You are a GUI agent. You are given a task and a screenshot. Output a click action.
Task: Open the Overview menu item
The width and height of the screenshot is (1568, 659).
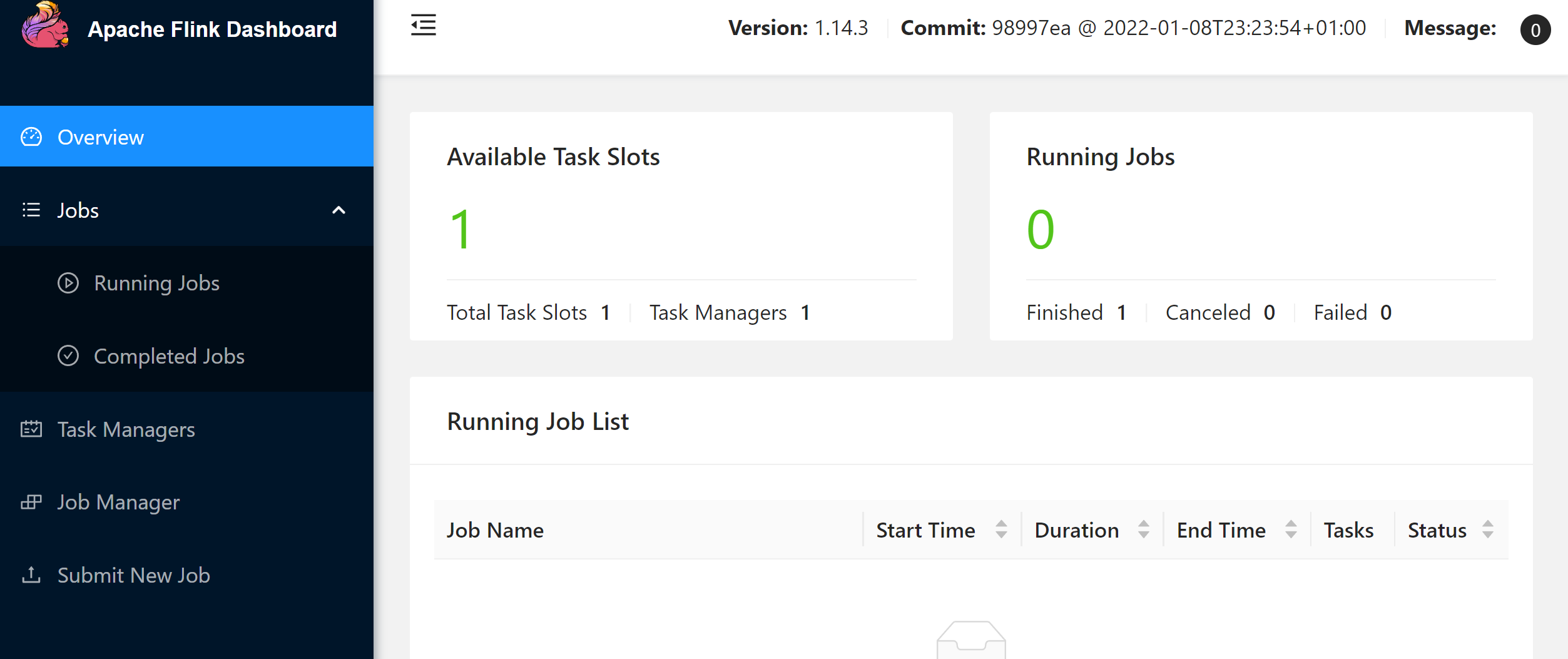point(186,136)
